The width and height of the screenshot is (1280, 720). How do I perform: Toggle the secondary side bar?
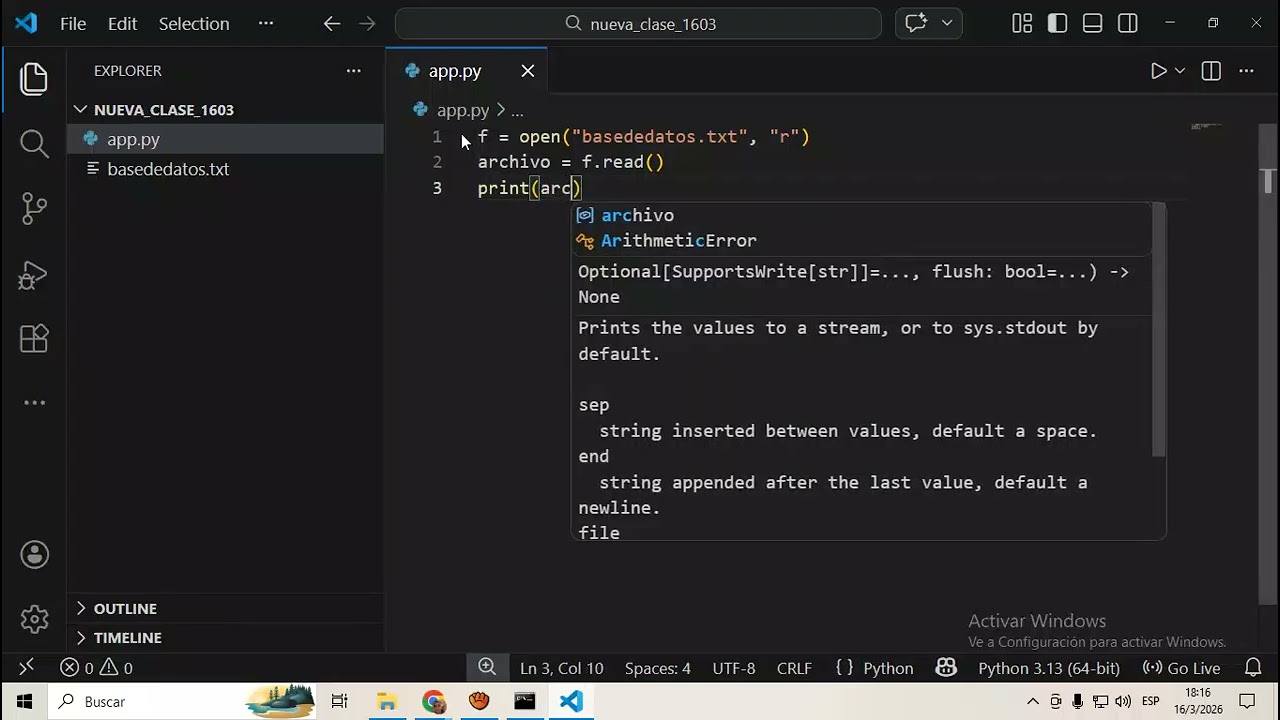coord(1127,24)
